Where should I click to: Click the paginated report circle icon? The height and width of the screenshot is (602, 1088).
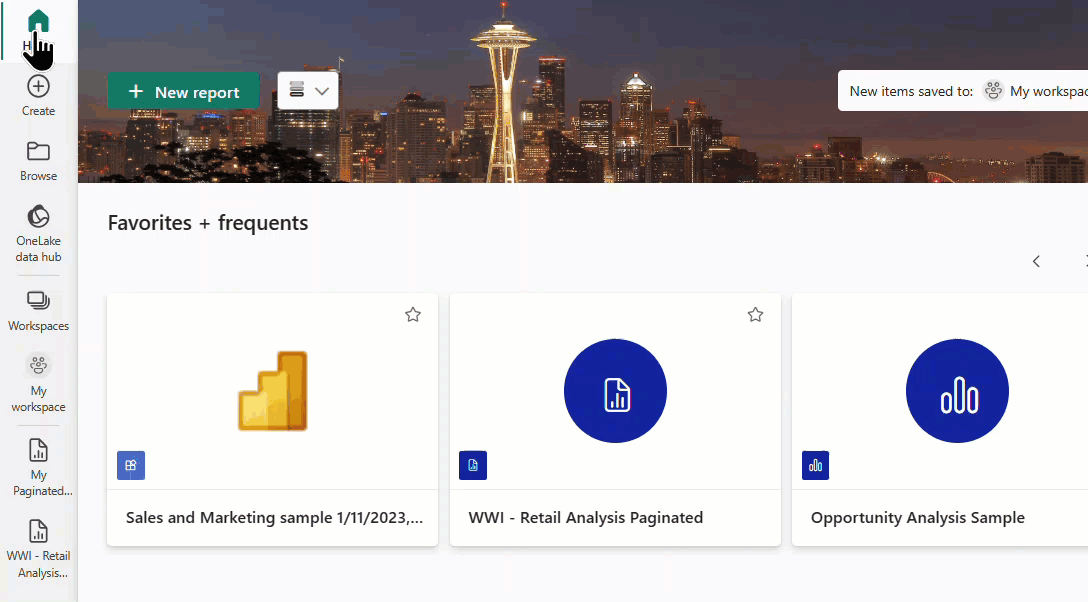[x=615, y=390]
